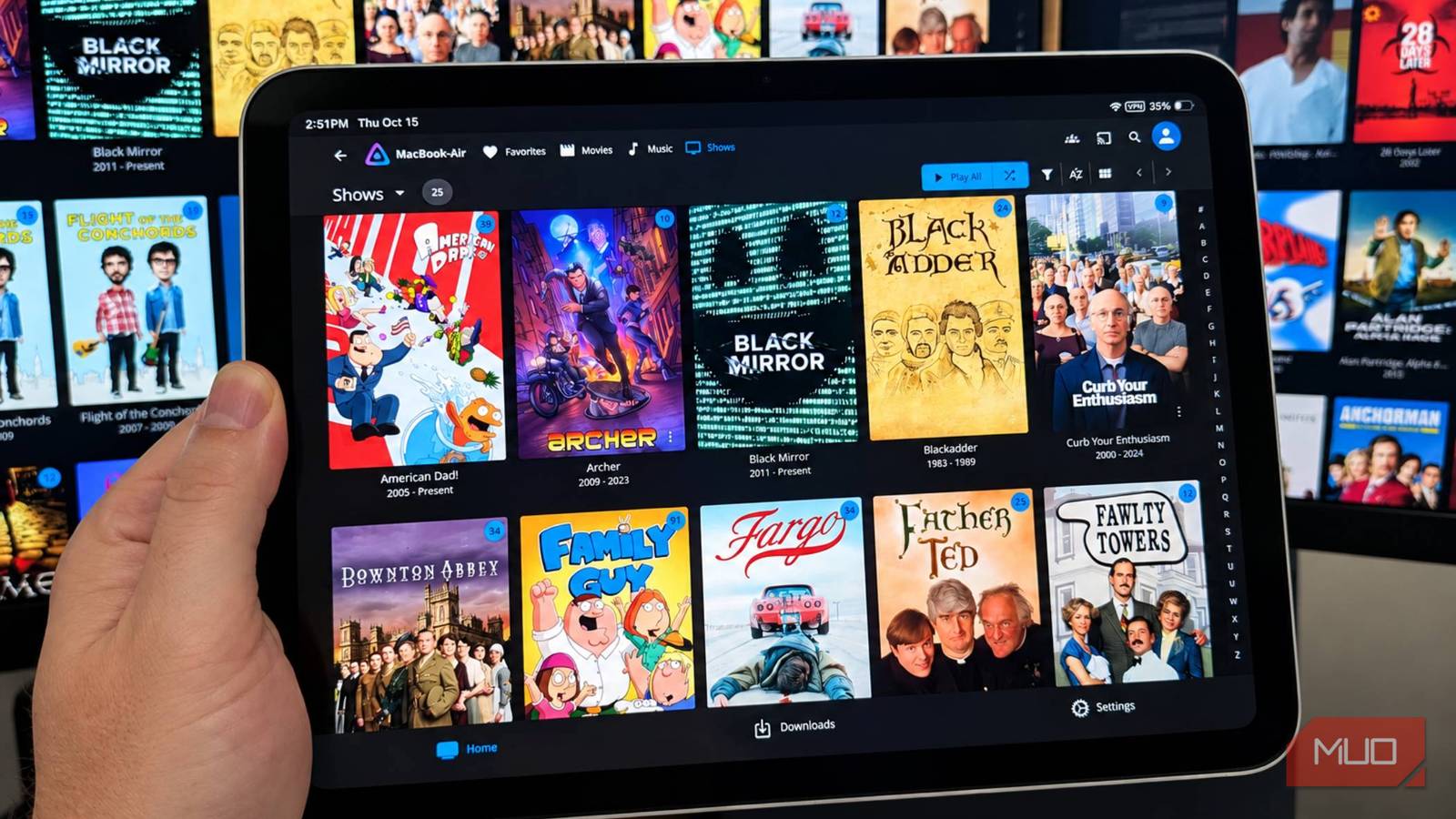Open the MacBook-Air server logo
The height and width of the screenshot is (819, 1456).
(x=377, y=155)
